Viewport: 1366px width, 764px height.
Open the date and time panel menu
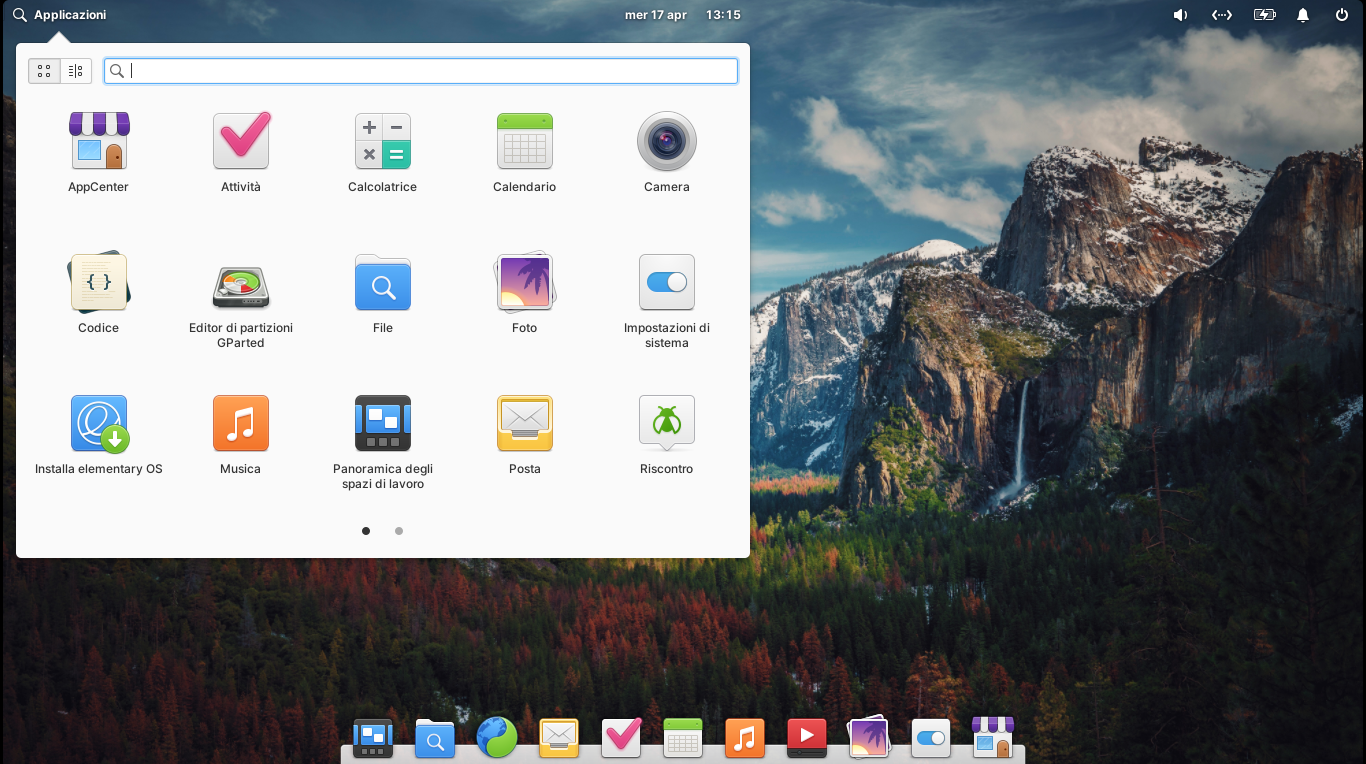682,15
